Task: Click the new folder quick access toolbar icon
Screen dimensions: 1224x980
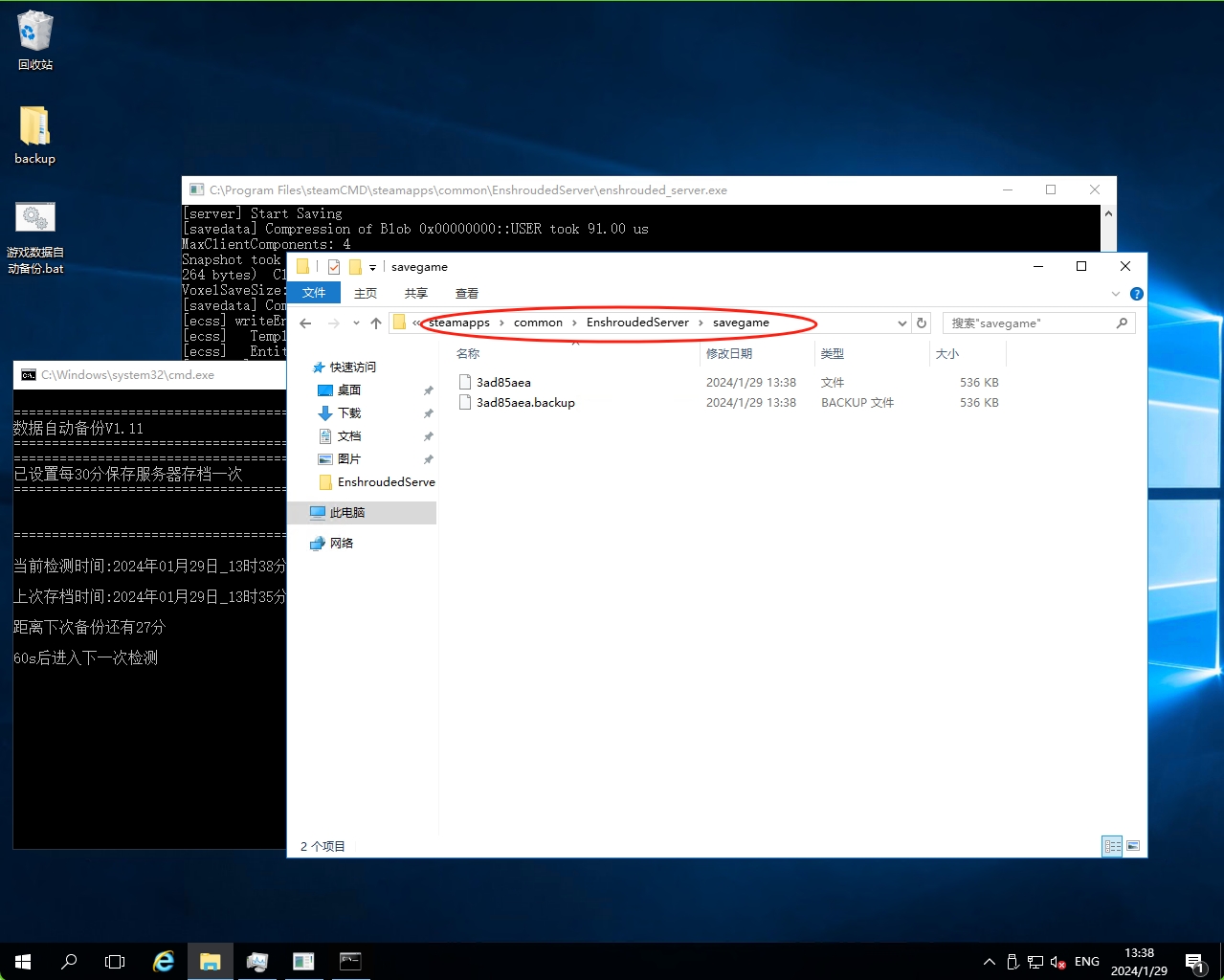Action: pyautogui.click(x=355, y=267)
